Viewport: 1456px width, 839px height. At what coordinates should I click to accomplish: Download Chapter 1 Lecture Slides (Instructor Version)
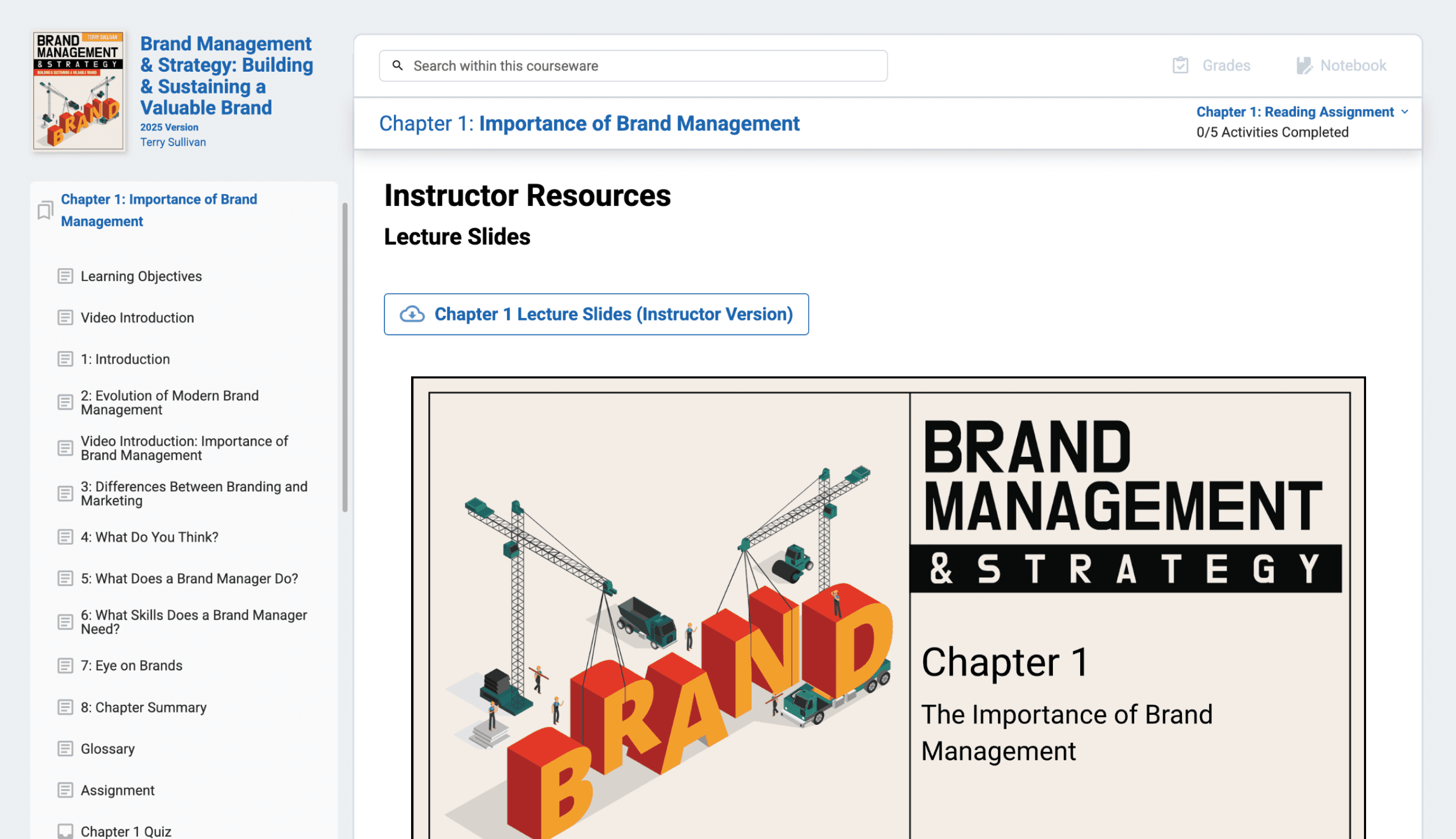613,314
